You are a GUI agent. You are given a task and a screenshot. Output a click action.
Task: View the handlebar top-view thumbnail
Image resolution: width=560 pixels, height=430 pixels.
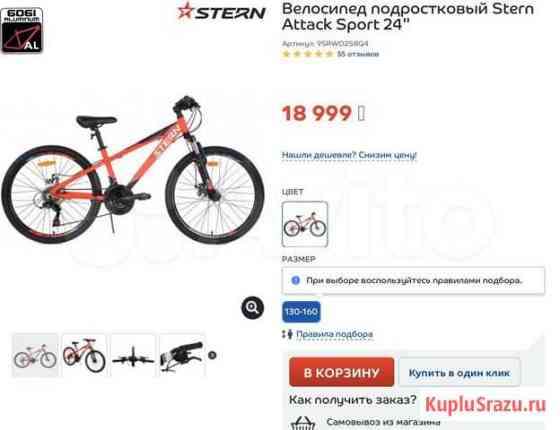[133, 355]
